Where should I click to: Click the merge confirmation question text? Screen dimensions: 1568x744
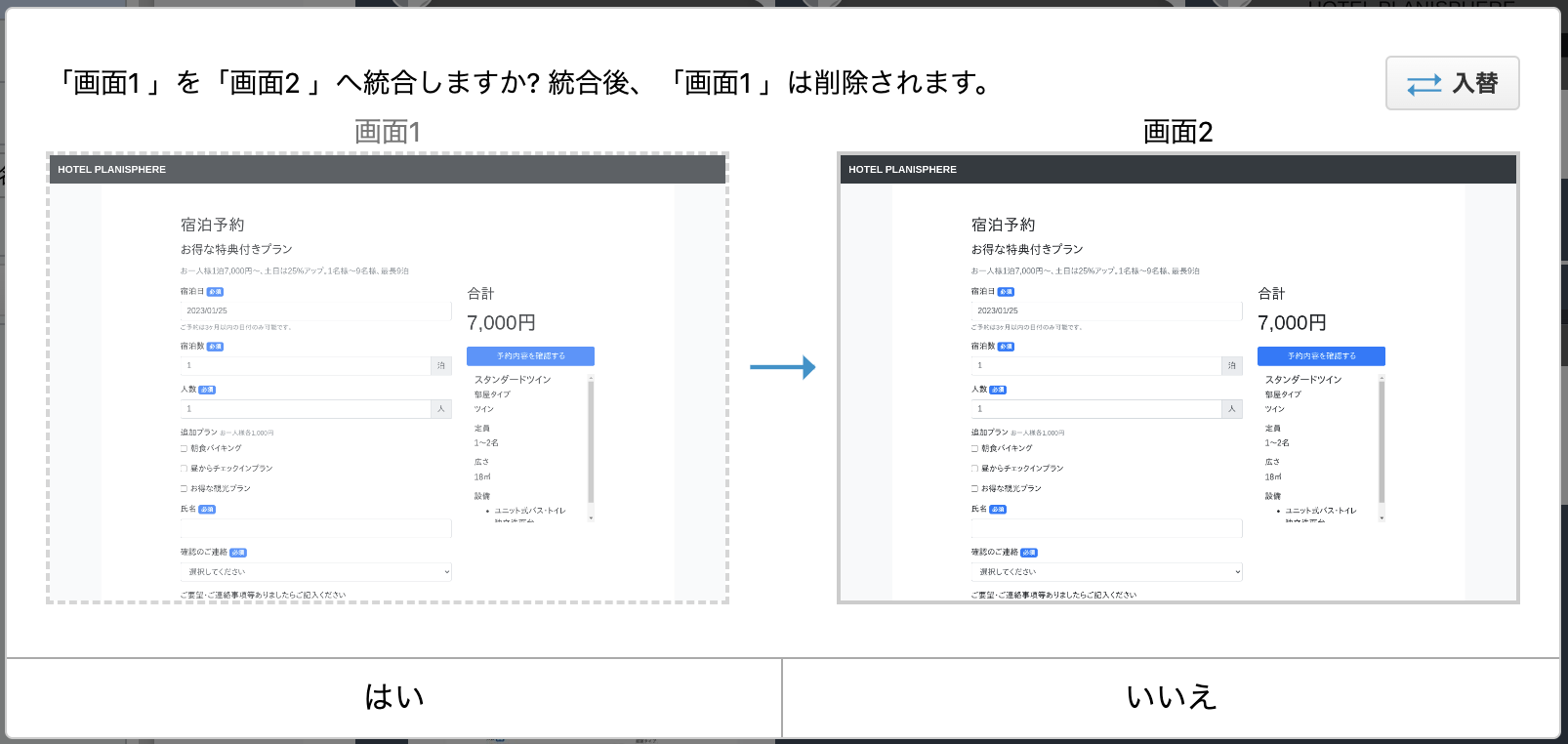click(x=524, y=83)
